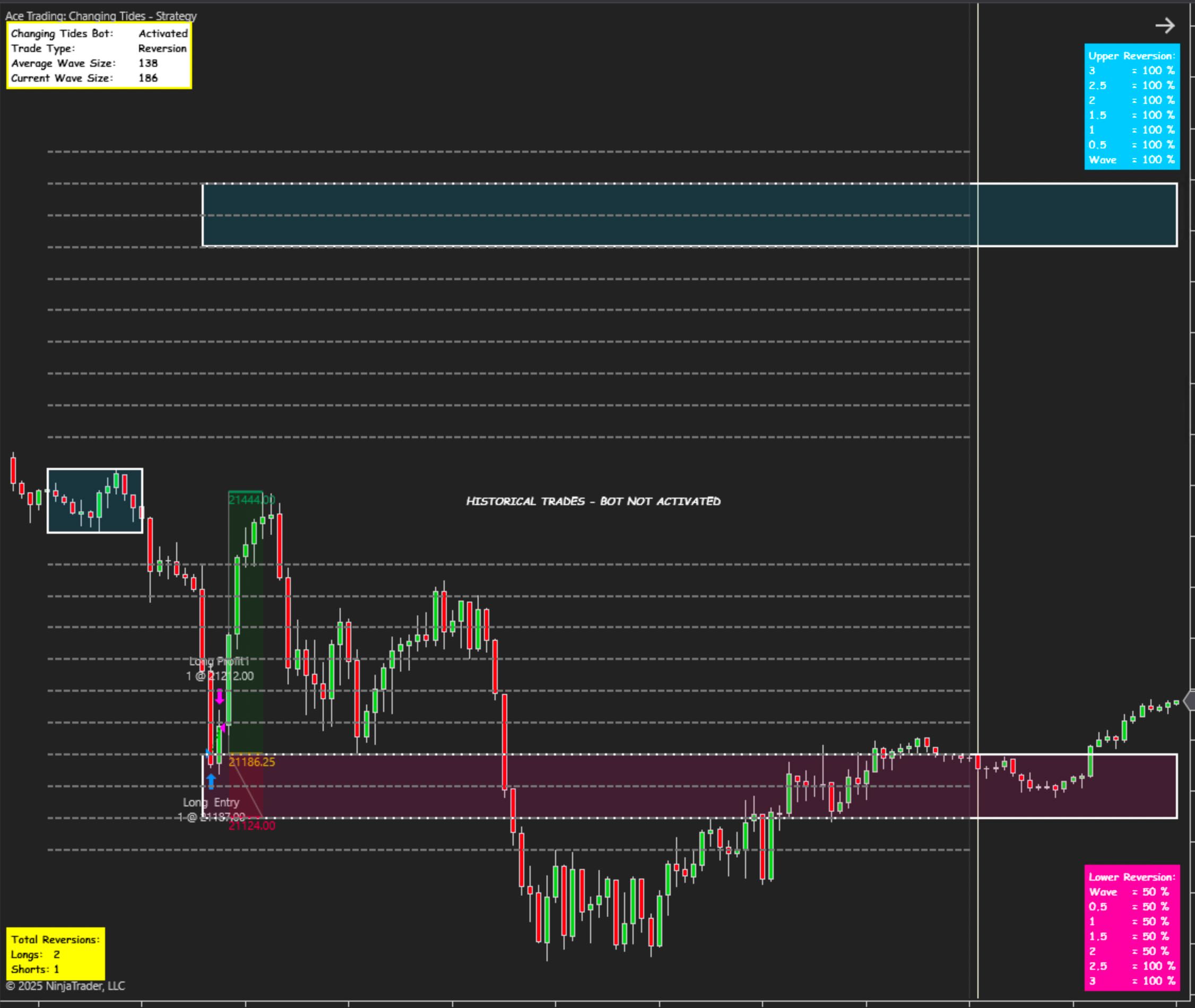Expand the Total Reversions summary box

pos(54,954)
